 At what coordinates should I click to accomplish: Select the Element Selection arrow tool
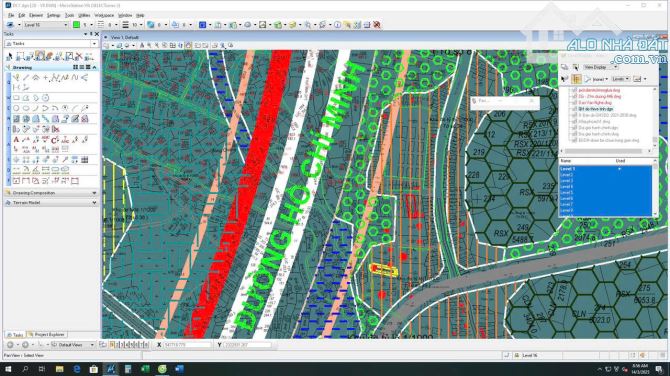9,56
